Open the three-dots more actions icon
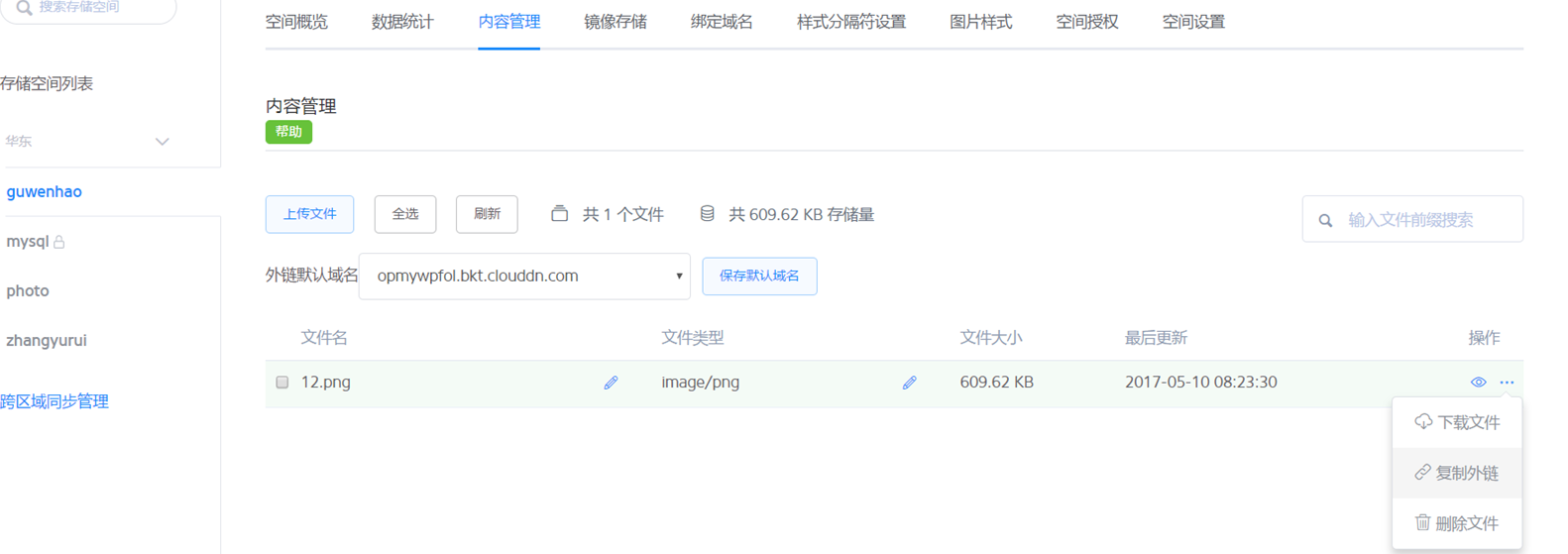Image resolution: width=1568 pixels, height=554 pixels. coord(1507,383)
